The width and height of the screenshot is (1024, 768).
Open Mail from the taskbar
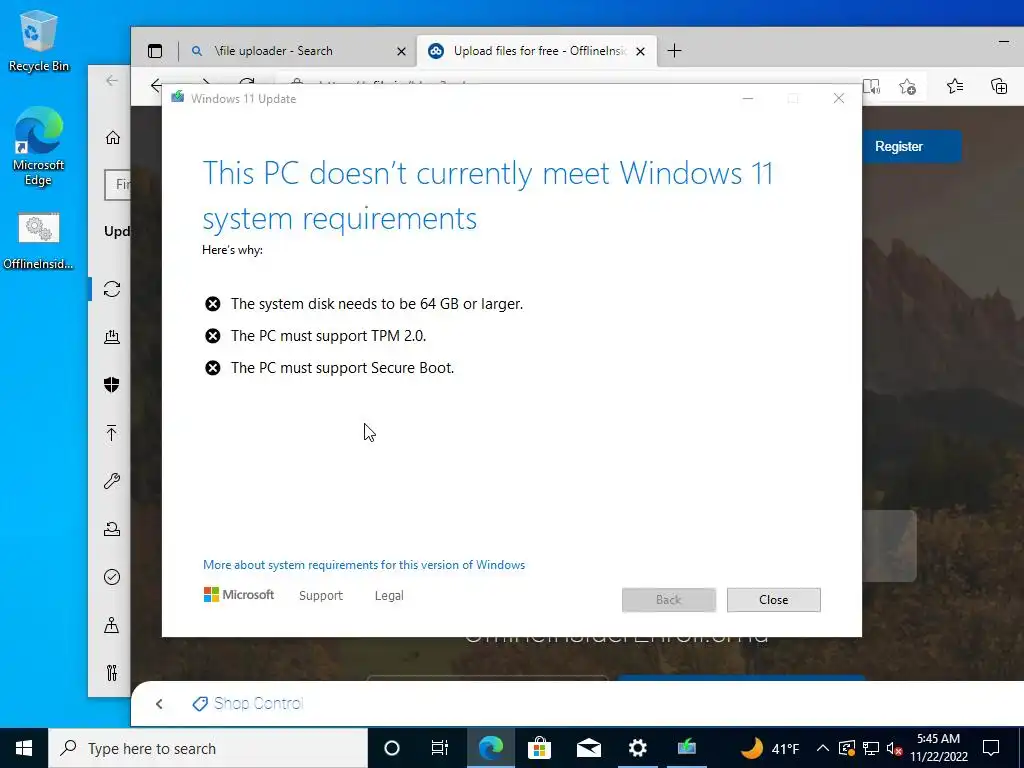coord(589,748)
